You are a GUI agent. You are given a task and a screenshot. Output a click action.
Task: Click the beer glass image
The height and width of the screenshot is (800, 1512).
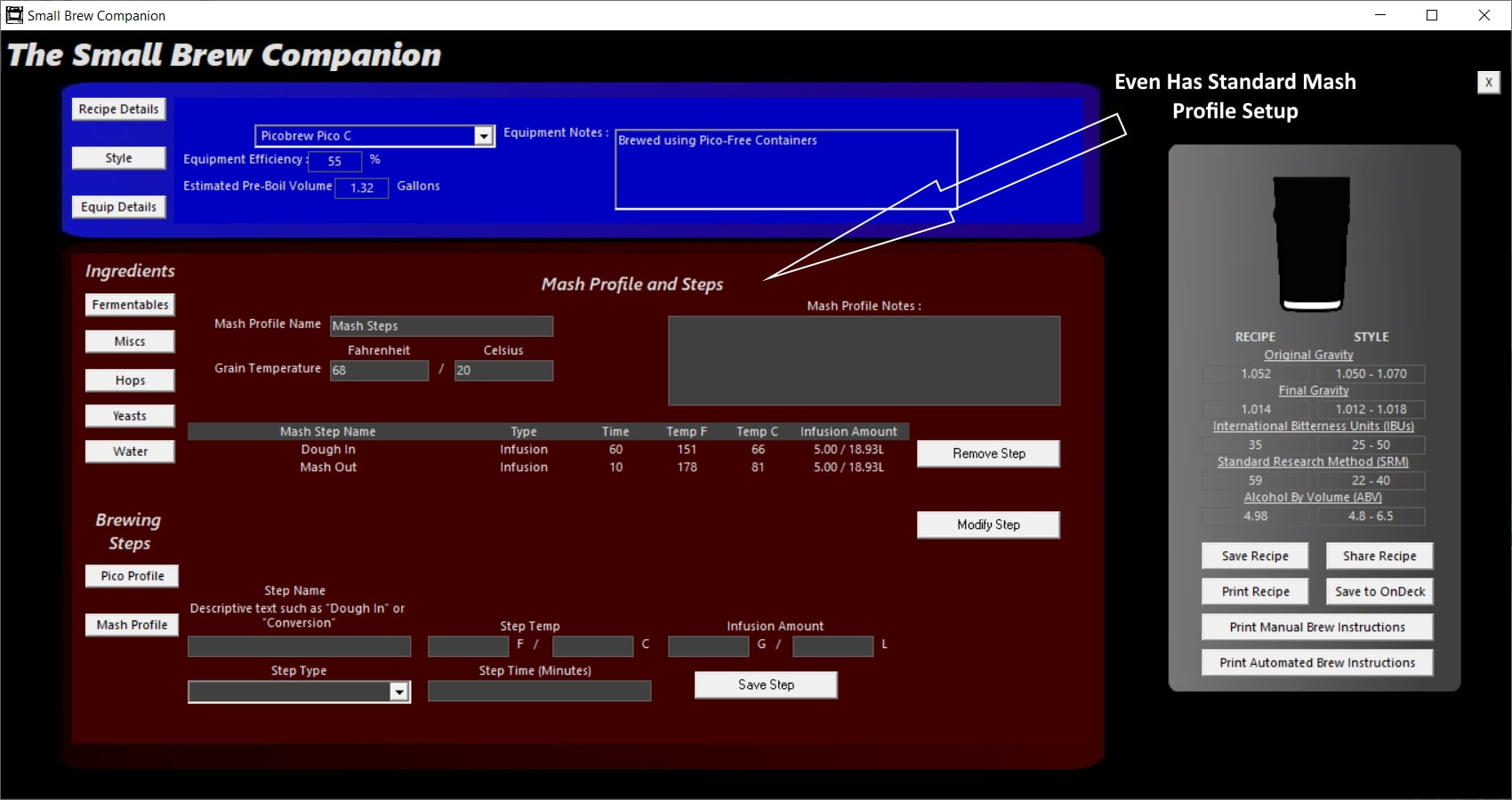point(1312,243)
